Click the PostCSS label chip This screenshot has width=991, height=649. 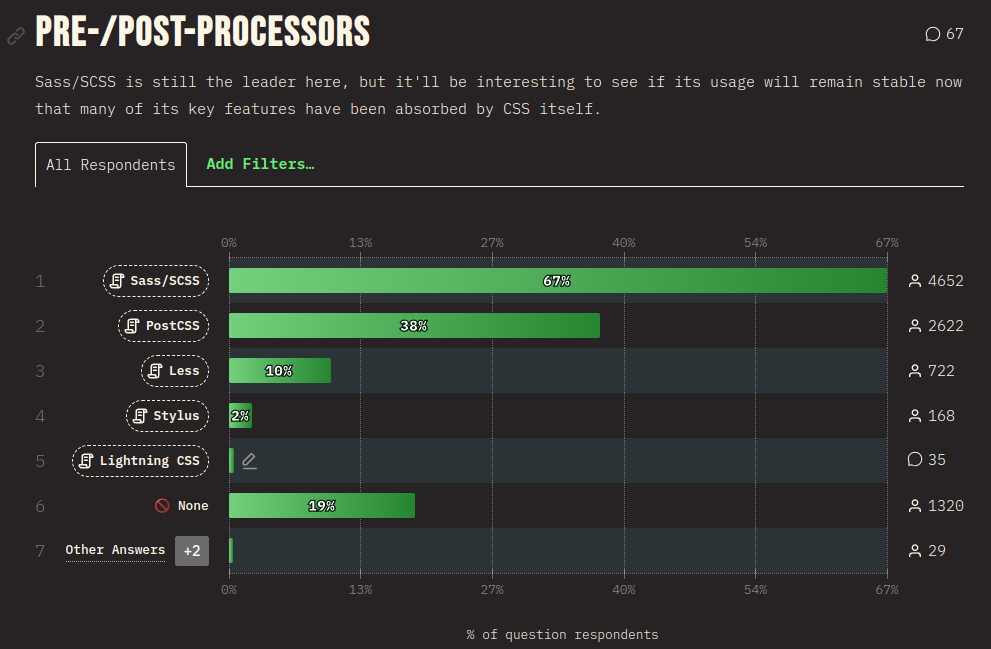(163, 326)
